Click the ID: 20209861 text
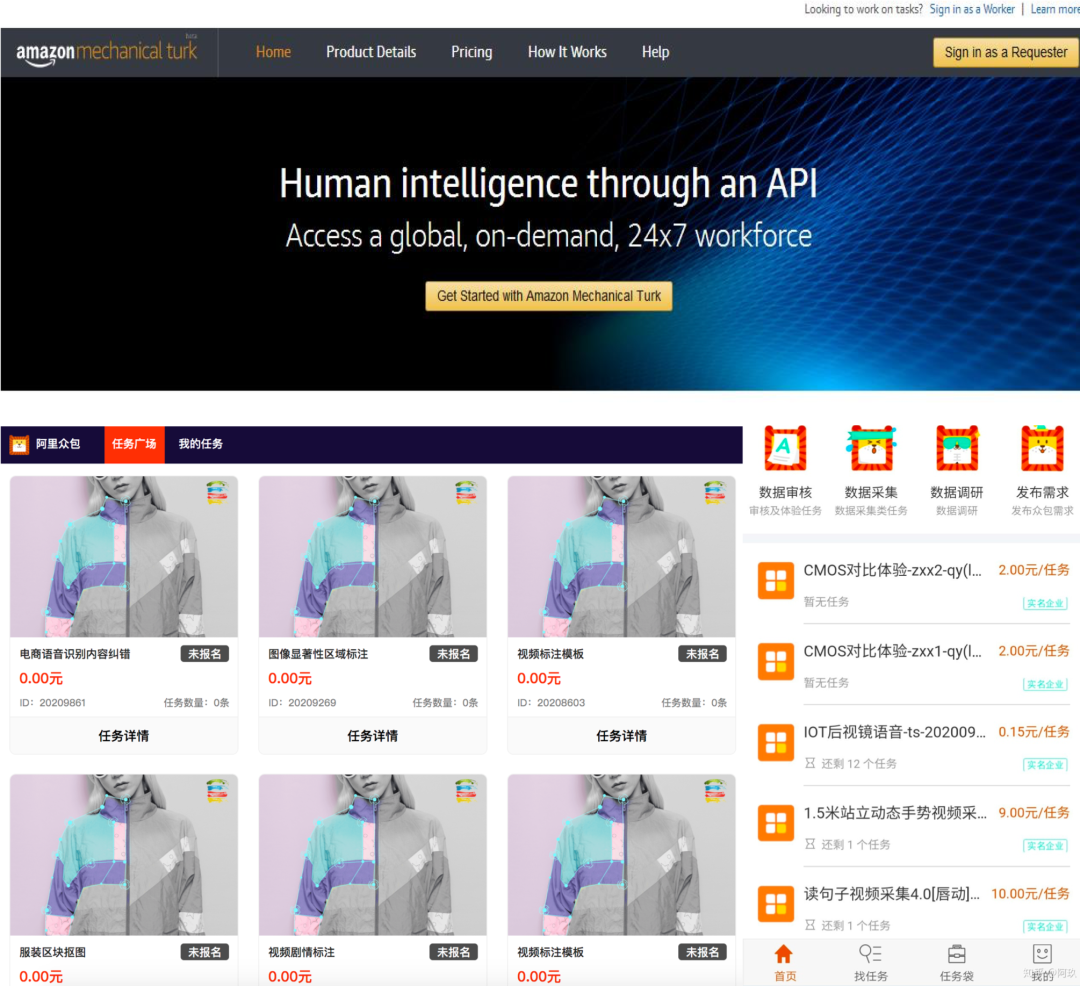 52,703
